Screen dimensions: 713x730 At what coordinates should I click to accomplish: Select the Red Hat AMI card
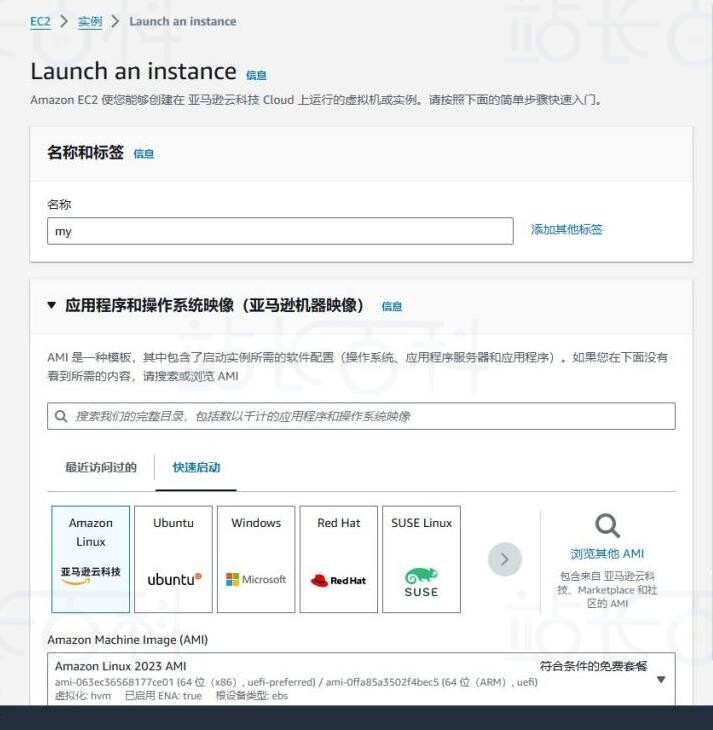click(339, 559)
